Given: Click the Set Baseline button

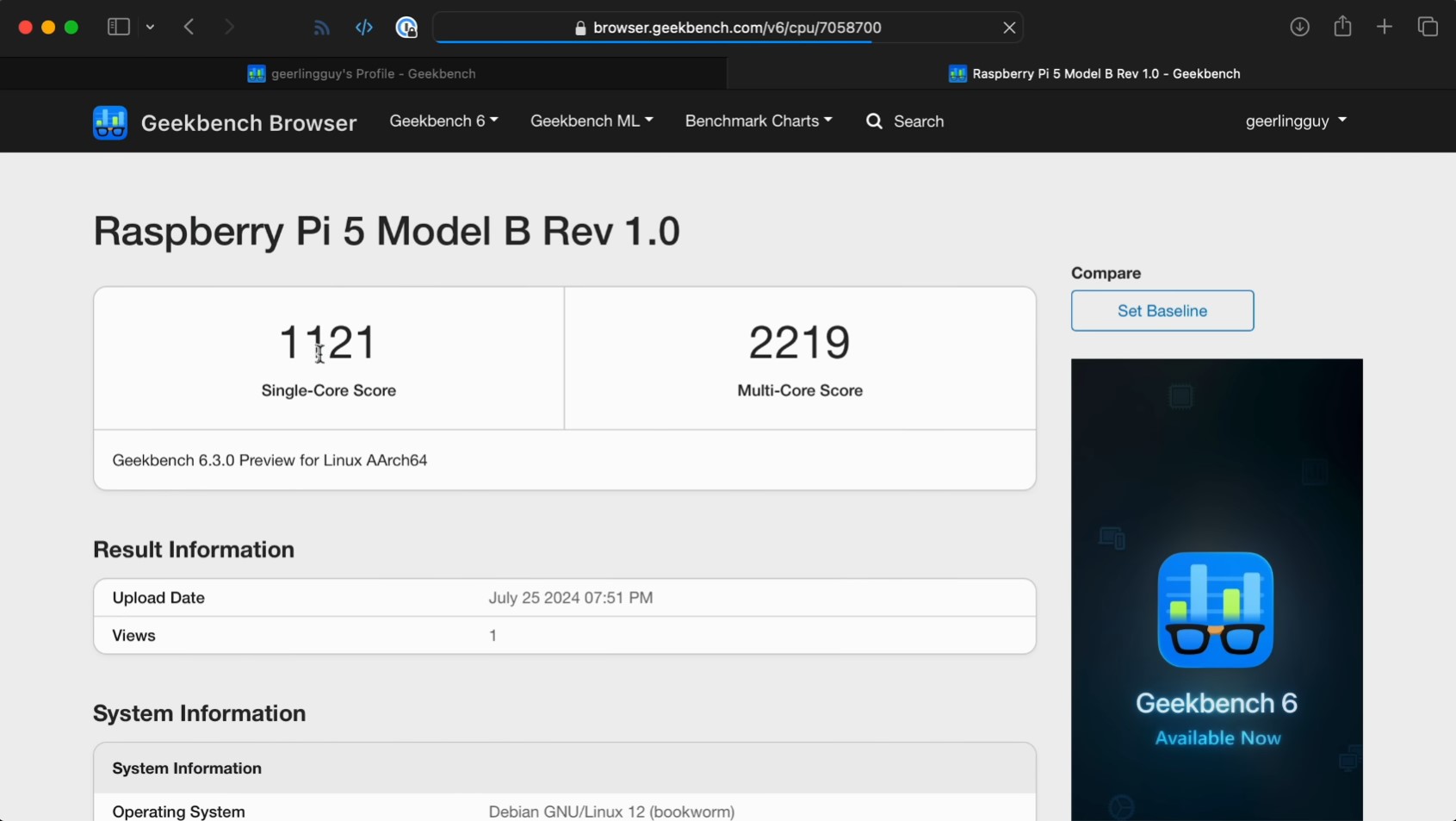Looking at the screenshot, I should pos(1162,311).
